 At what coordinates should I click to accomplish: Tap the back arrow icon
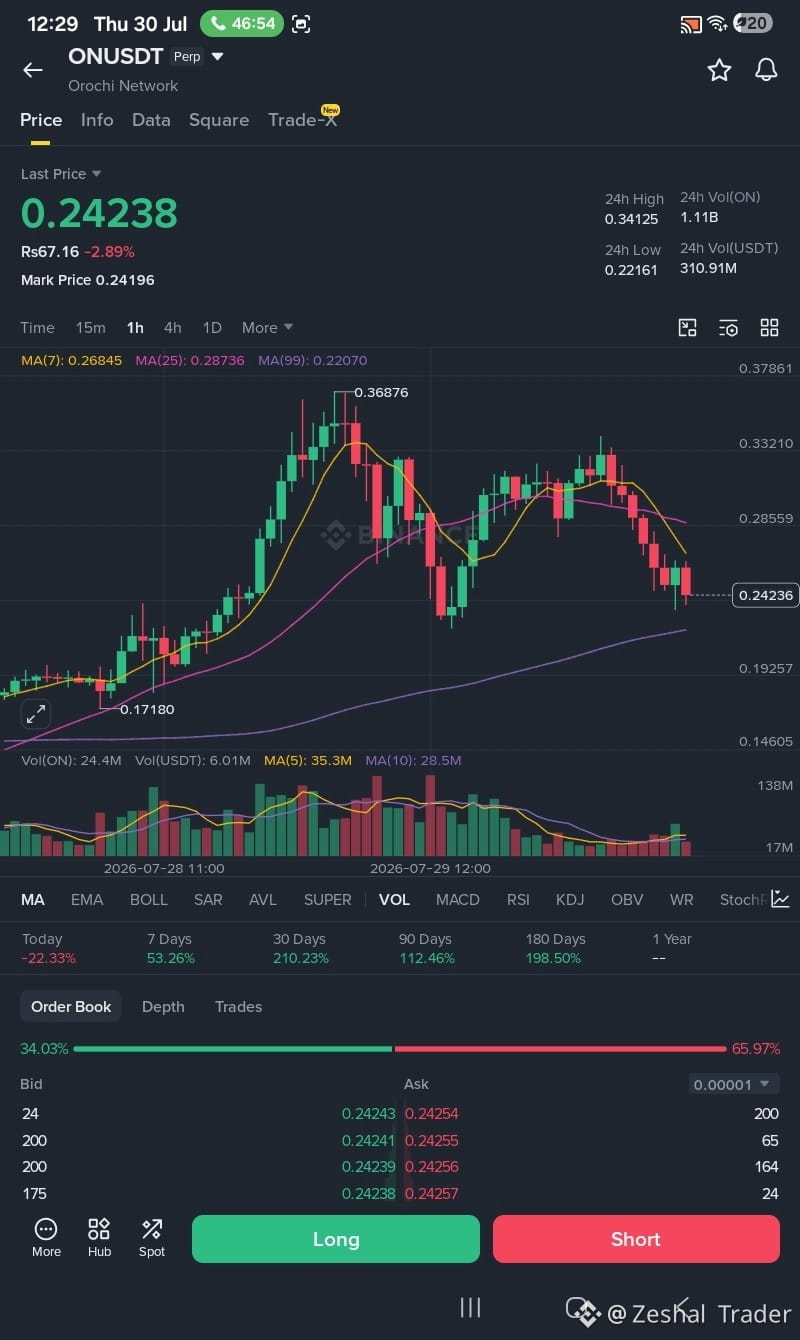pos(33,70)
